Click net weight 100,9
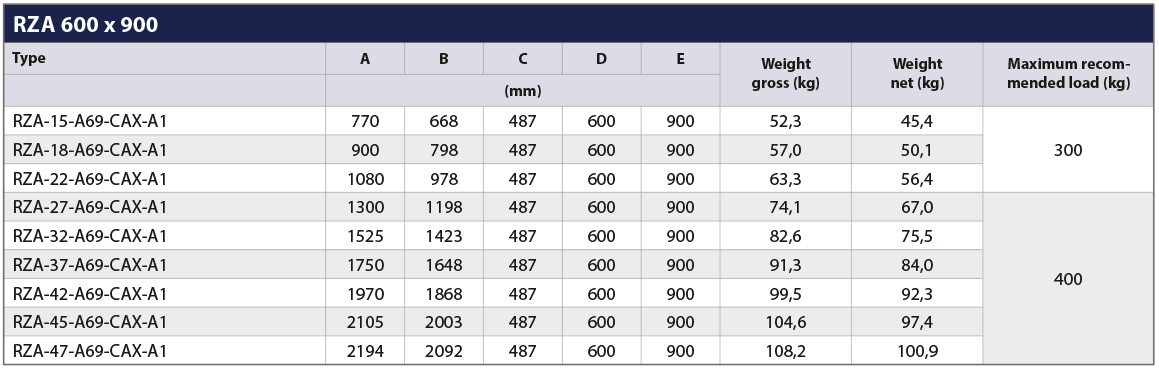 tap(917, 351)
